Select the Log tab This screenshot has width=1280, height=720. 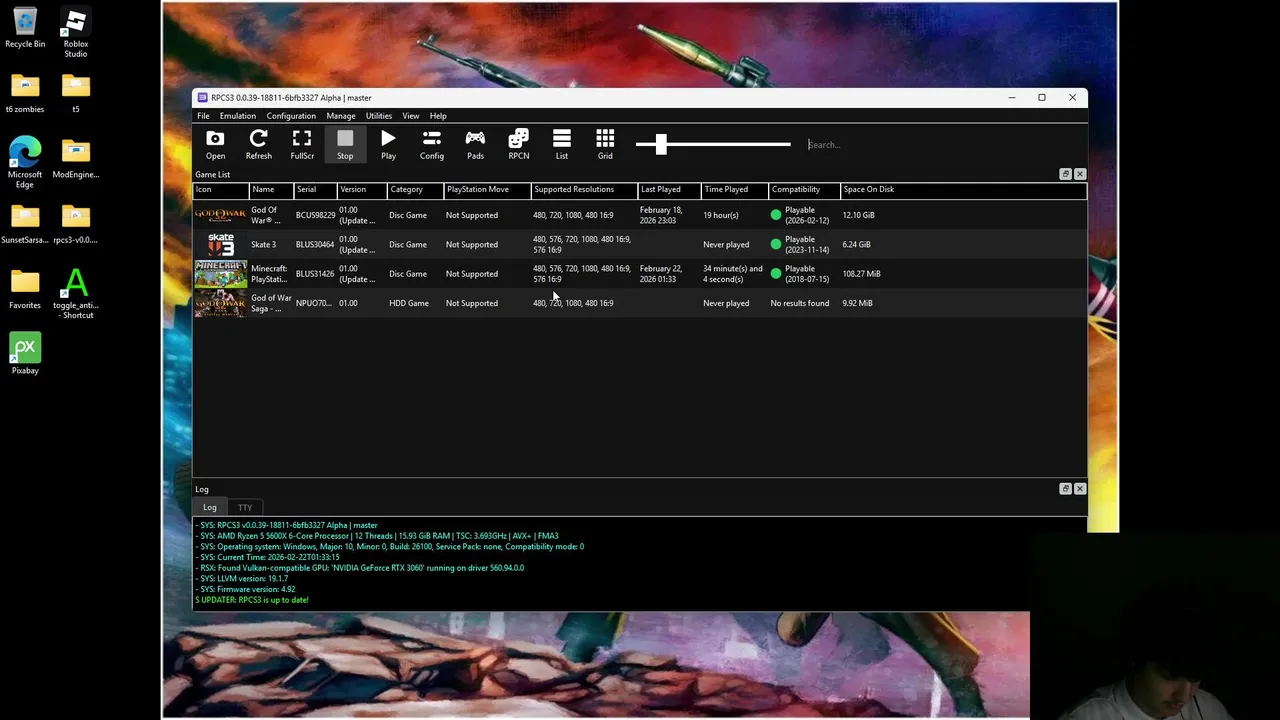[x=210, y=508]
